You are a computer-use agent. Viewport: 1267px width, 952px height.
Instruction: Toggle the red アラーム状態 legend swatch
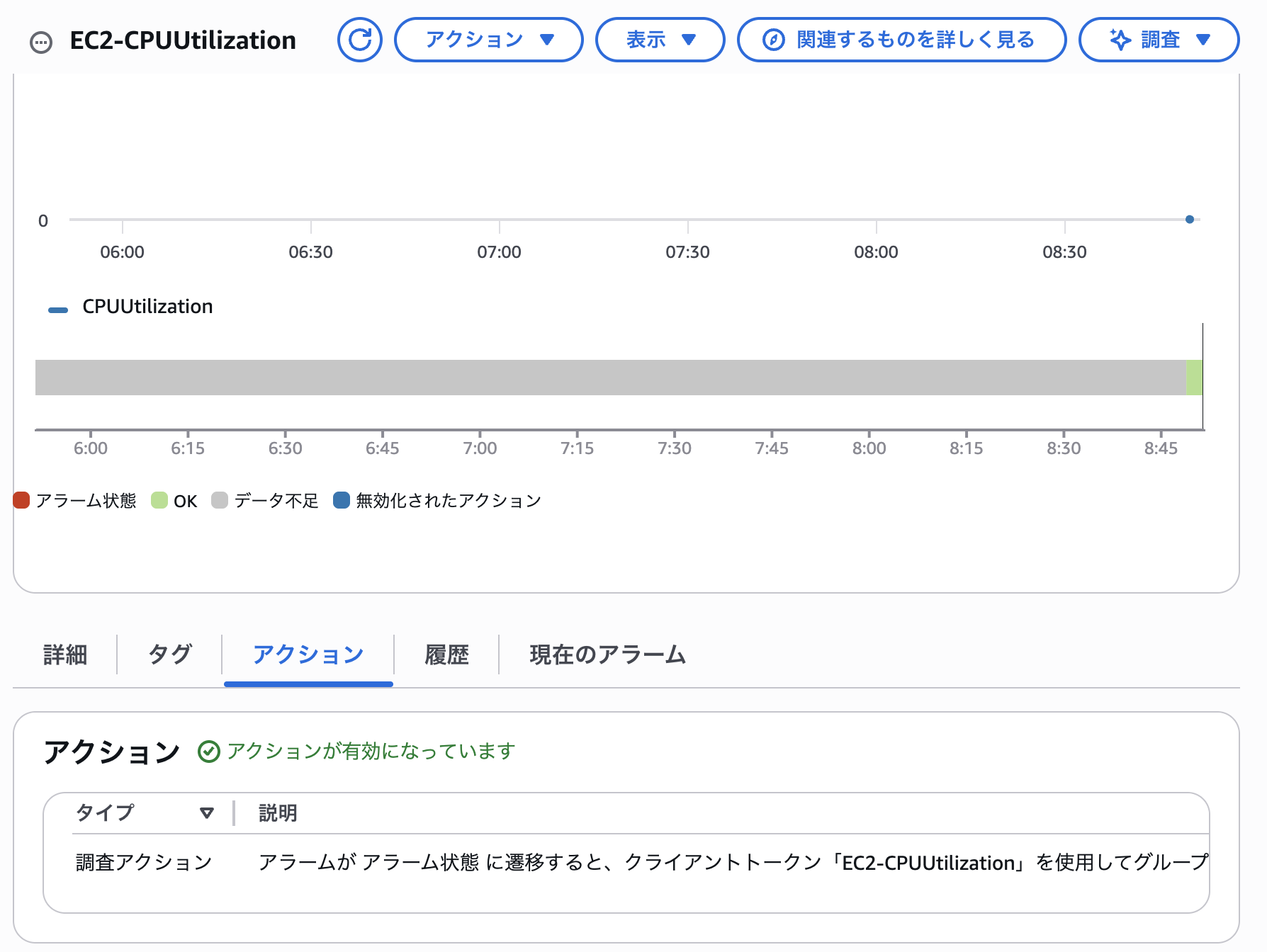click(x=21, y=501)
